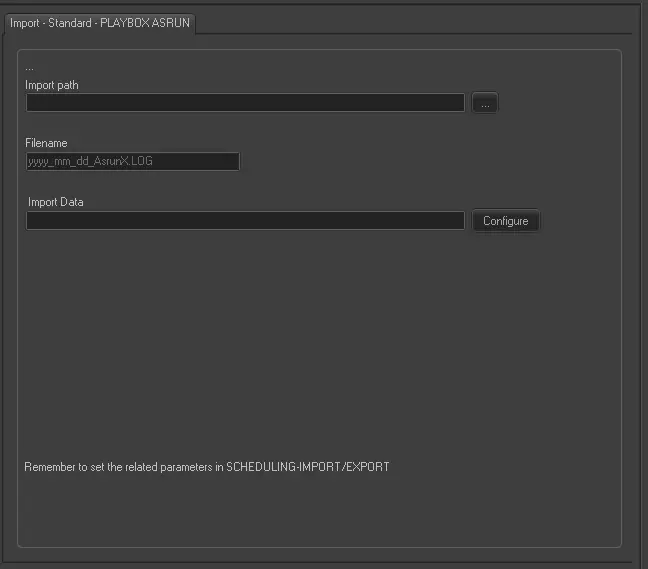Viewport: 648px width, 569px height.
Task: Click the Import path label
Action: tap(52, 85)
